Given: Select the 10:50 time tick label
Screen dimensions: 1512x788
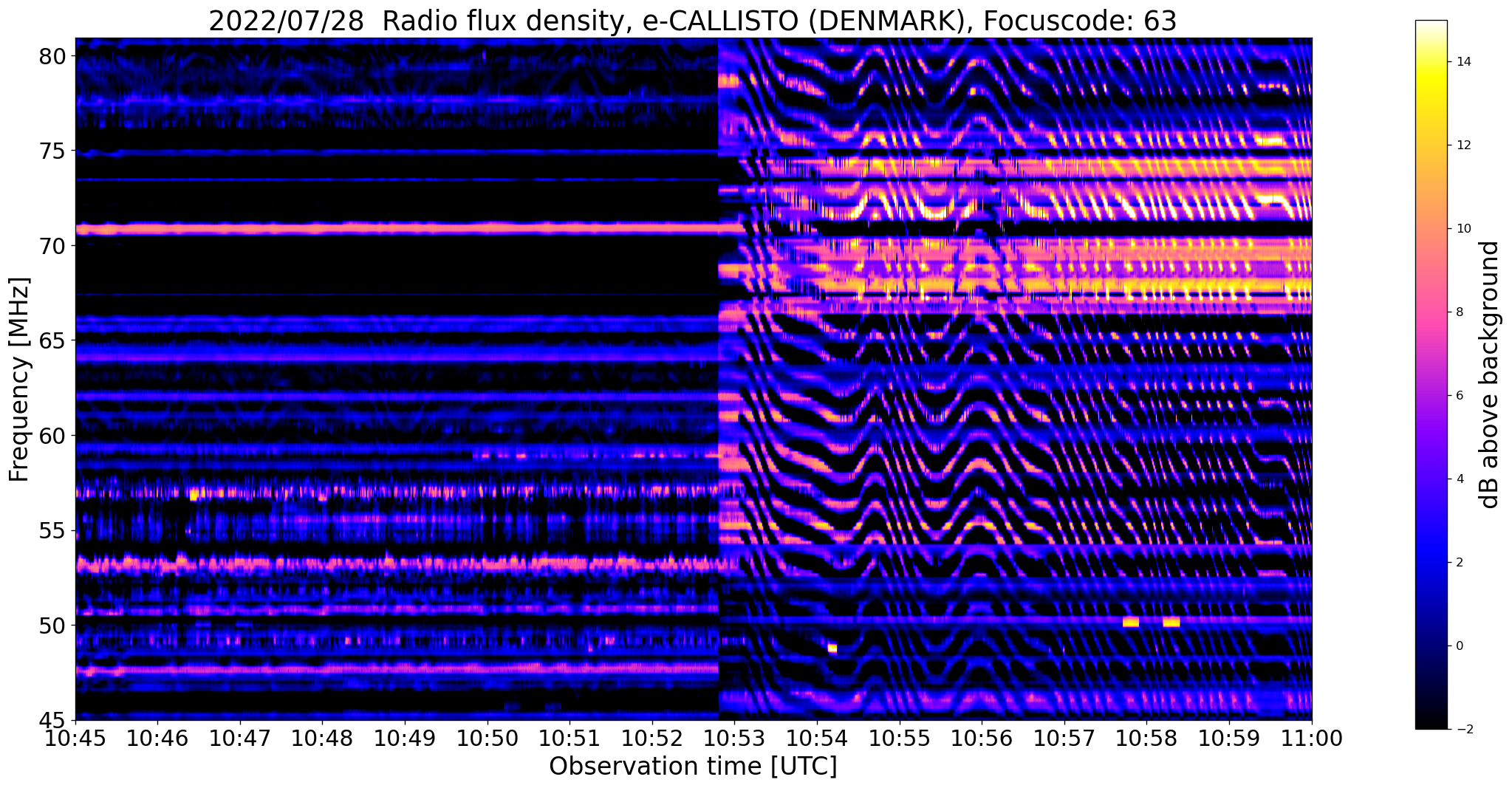Looking at the screenshot, I should [x=488, y=739].
